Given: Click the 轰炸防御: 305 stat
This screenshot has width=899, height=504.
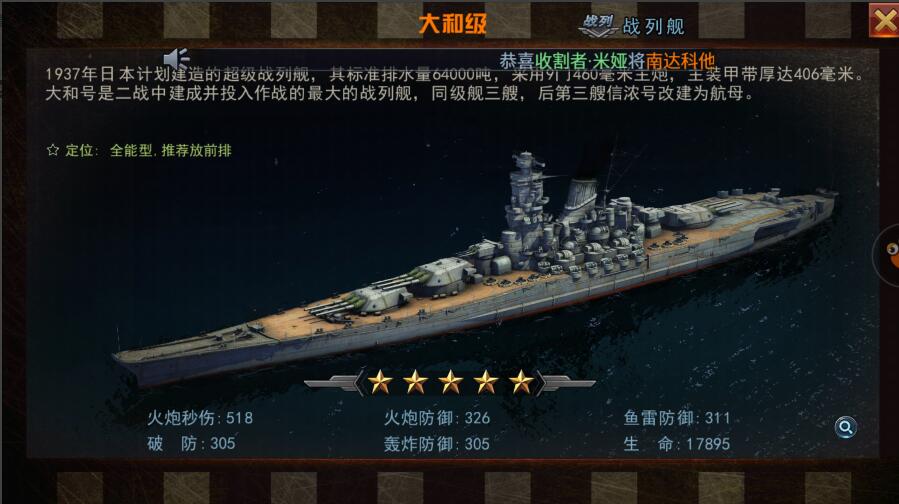Looking at the screenshot, I should coord(437,444).
